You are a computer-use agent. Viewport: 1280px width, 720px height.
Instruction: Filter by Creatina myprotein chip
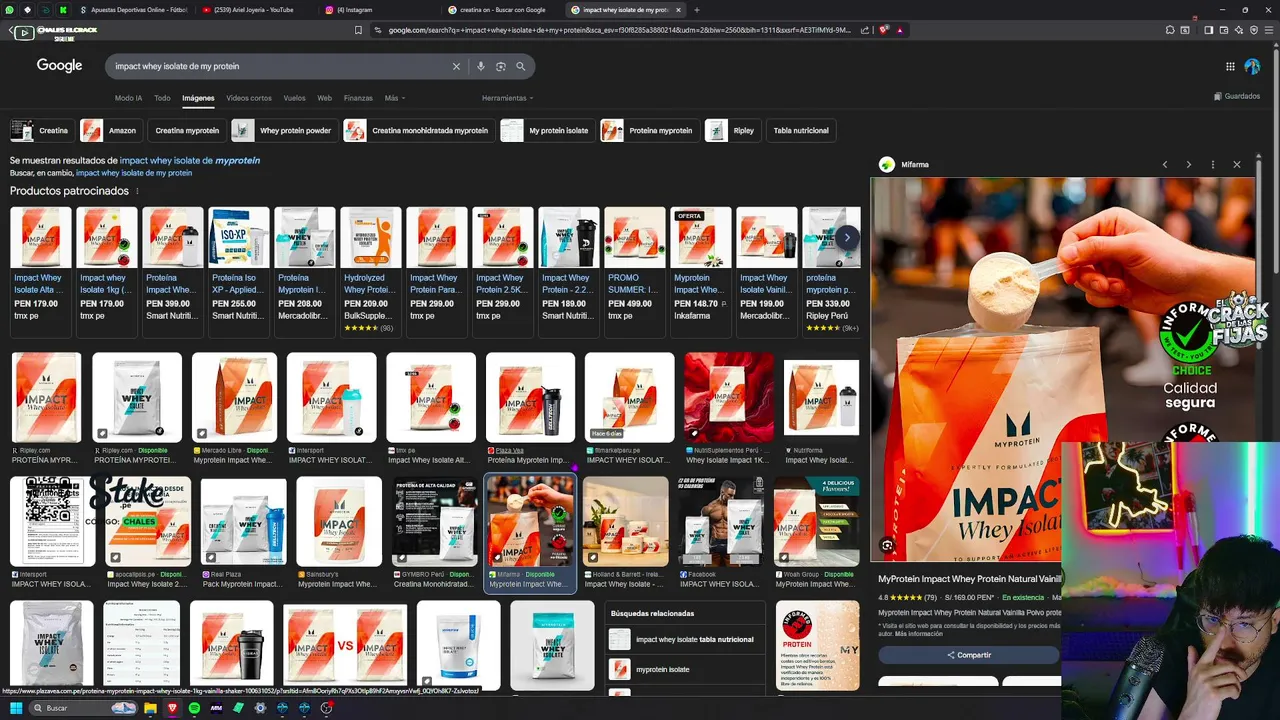click(x=187, y=130)
